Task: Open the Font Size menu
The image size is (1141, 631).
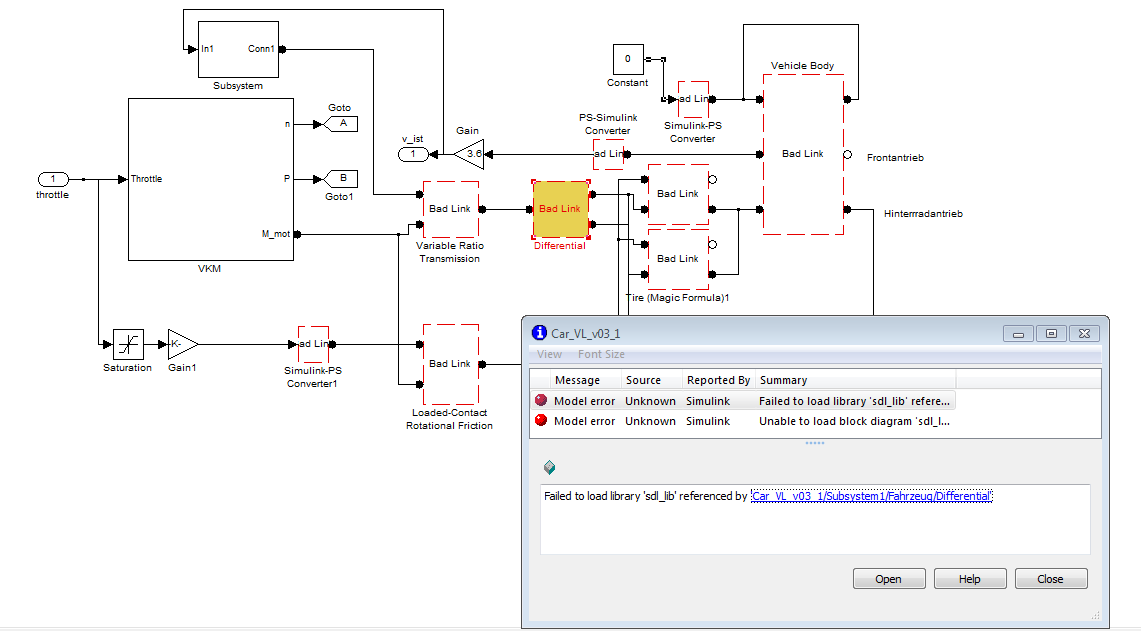Action: 601,354
